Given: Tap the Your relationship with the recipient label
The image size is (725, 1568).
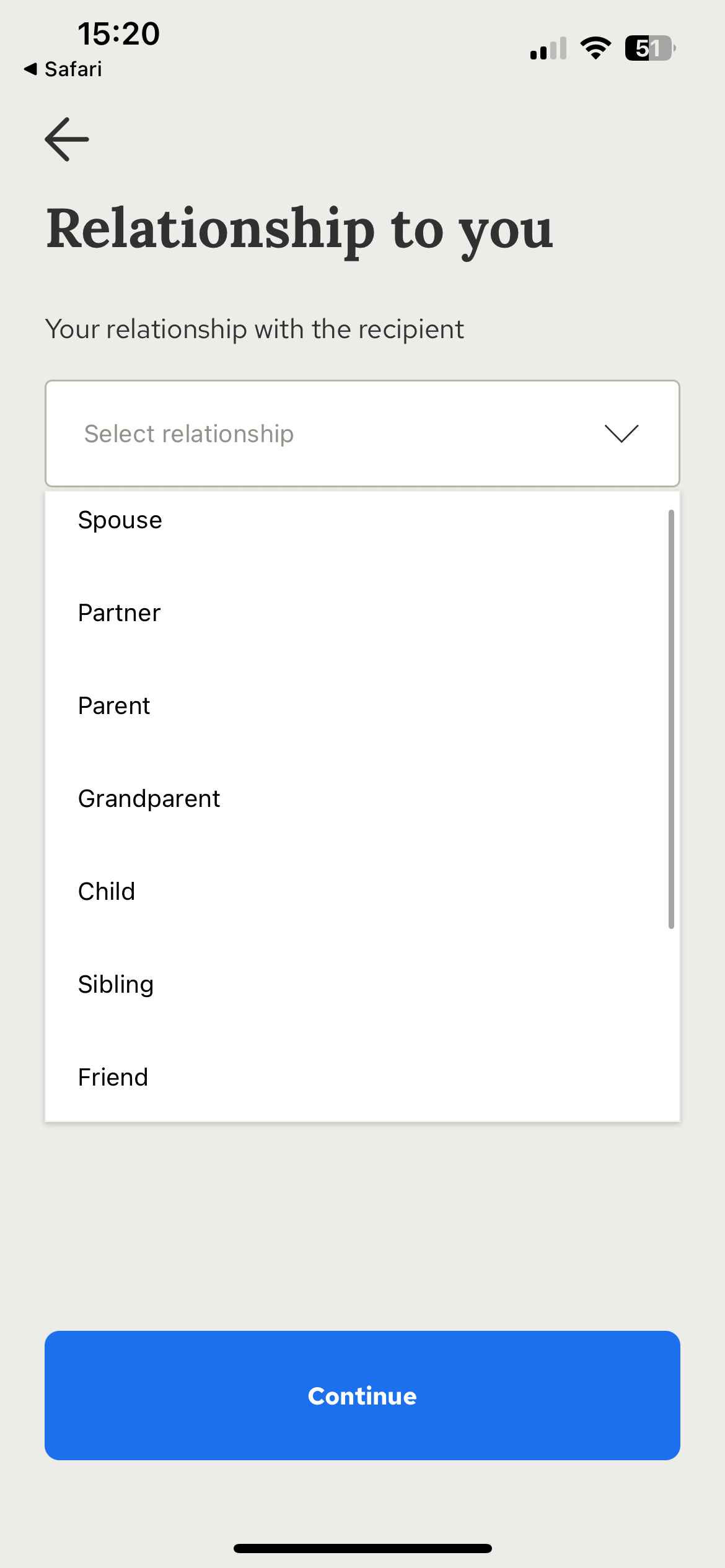Looking at the screenshot, I should pos(255,329).
